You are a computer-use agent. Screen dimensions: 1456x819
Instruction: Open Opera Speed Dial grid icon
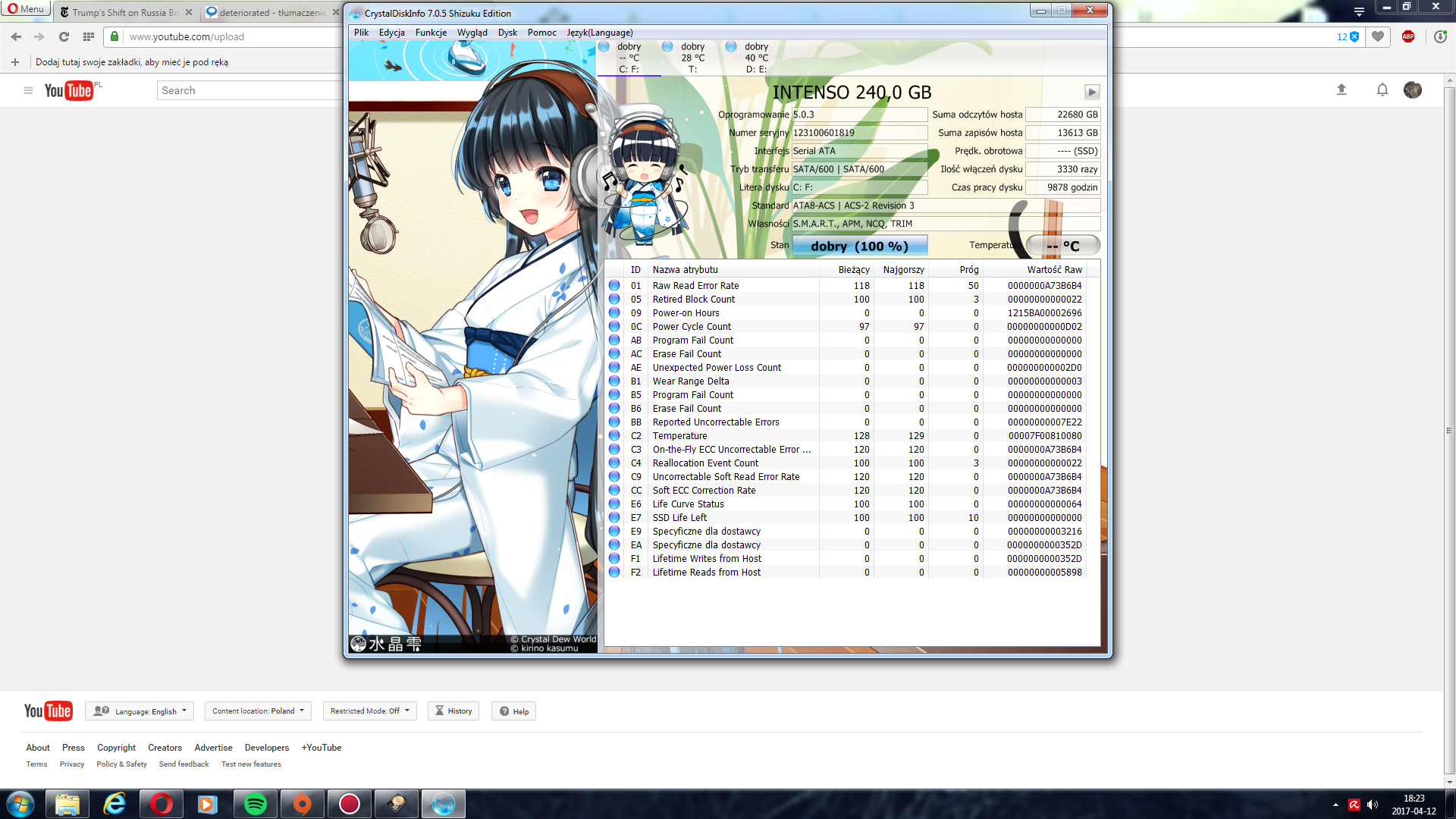click(89, 36)
